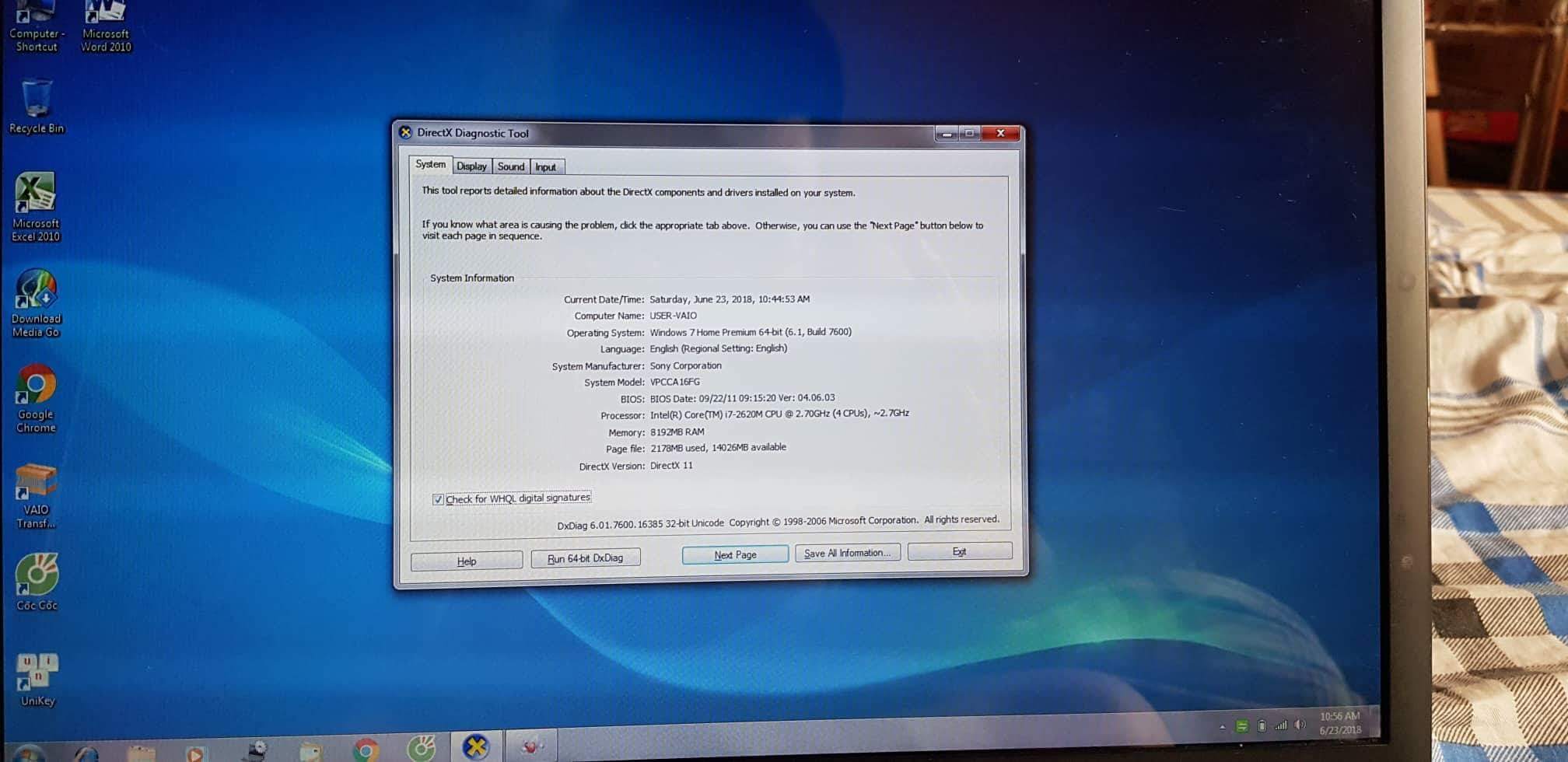
Task: Click the red UniKey taskbar button
Action: 531,746
